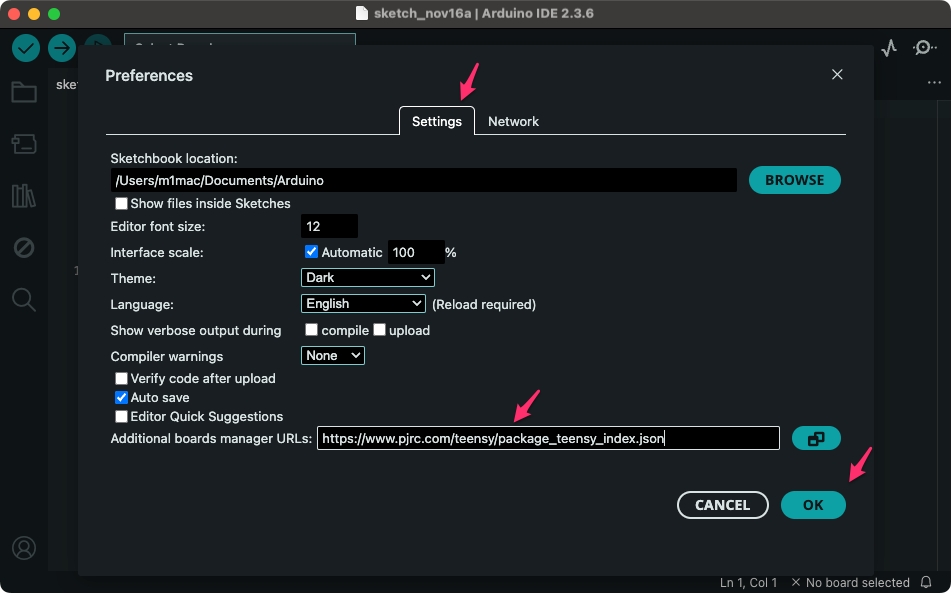Screen dimensions: 951x593
Task: Open the Library Manager sidebar icon
Action: [24, 195]
